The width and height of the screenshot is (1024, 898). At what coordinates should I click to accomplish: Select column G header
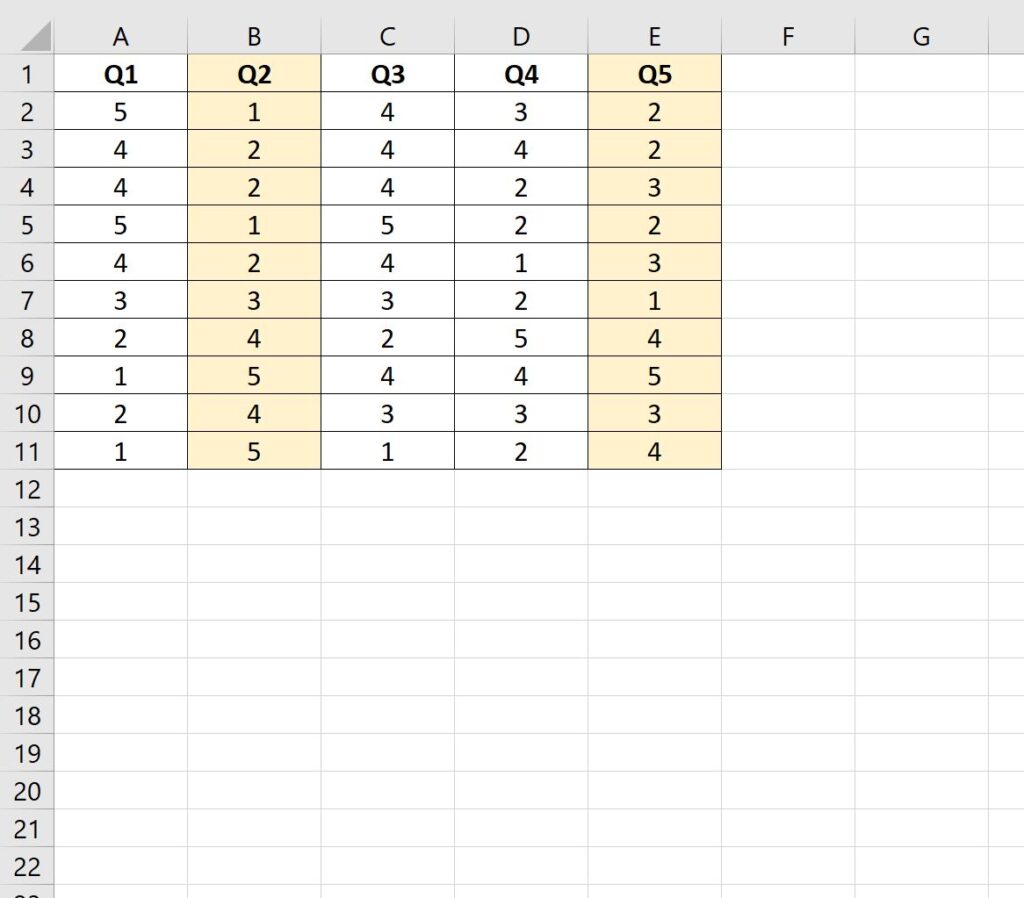tap(920, 36)
